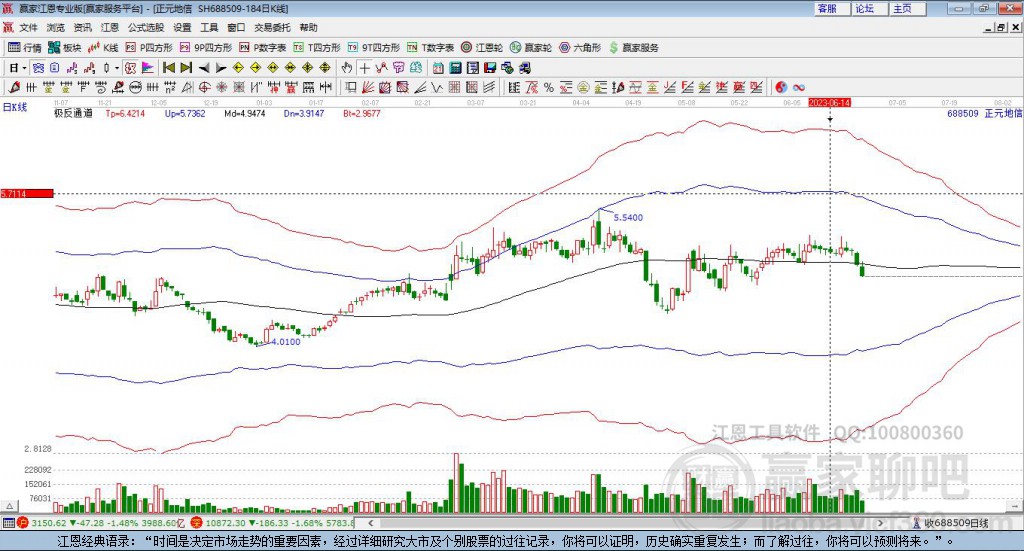Click the Bt=2.9677 indicator value
Image resolution: width=1024 pixels, height=551 pixels.
(x=362, y=114)
